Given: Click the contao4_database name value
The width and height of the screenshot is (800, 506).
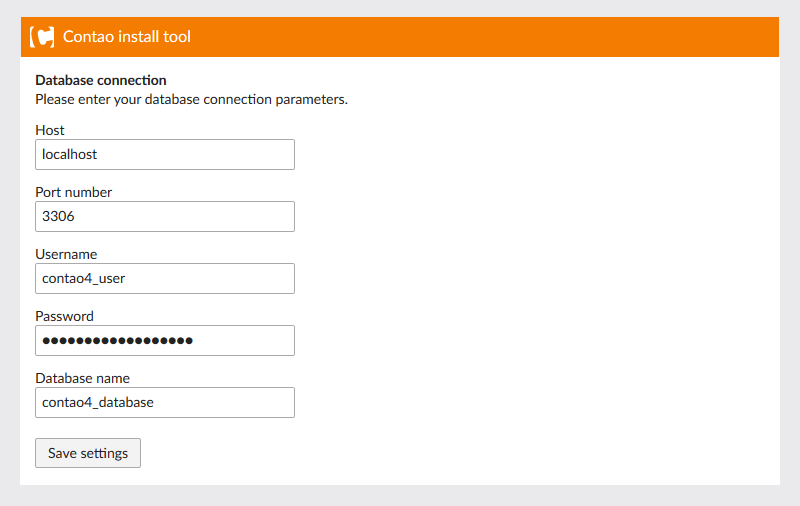Looking at the screenshot, I should (x=98, y=402).
